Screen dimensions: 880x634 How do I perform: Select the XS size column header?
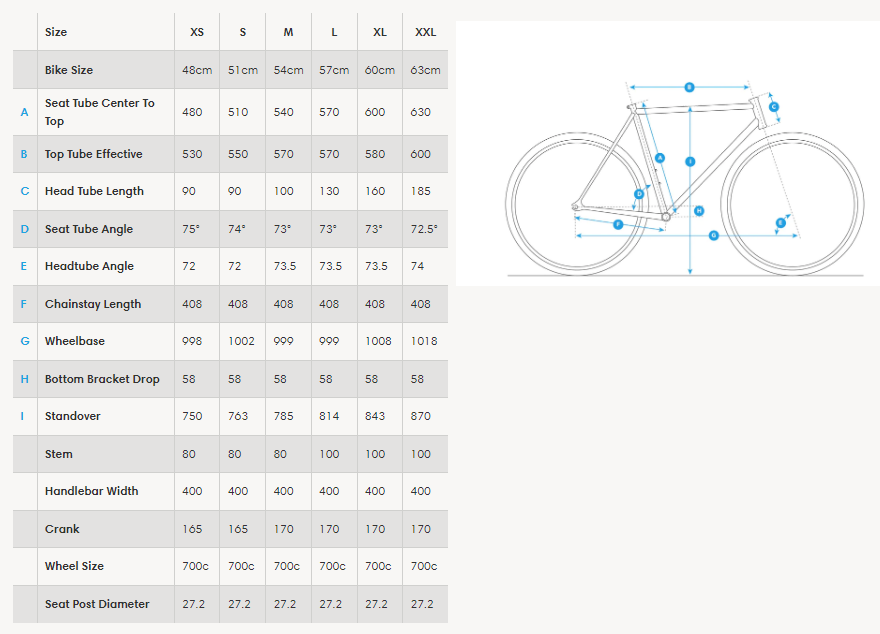pos(197,32)
